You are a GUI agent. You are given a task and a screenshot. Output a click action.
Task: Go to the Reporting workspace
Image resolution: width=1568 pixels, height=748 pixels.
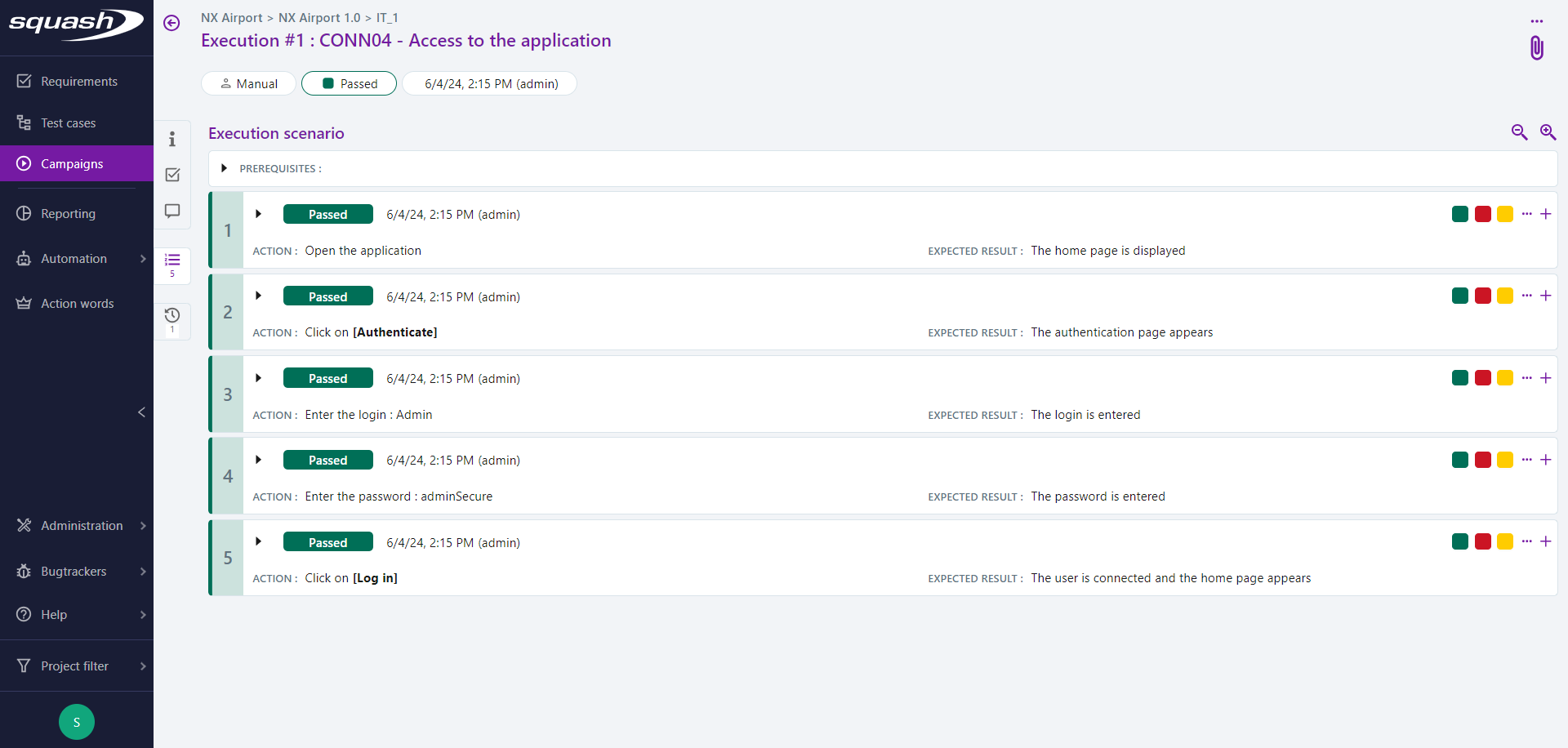click(x=69, y=214)
